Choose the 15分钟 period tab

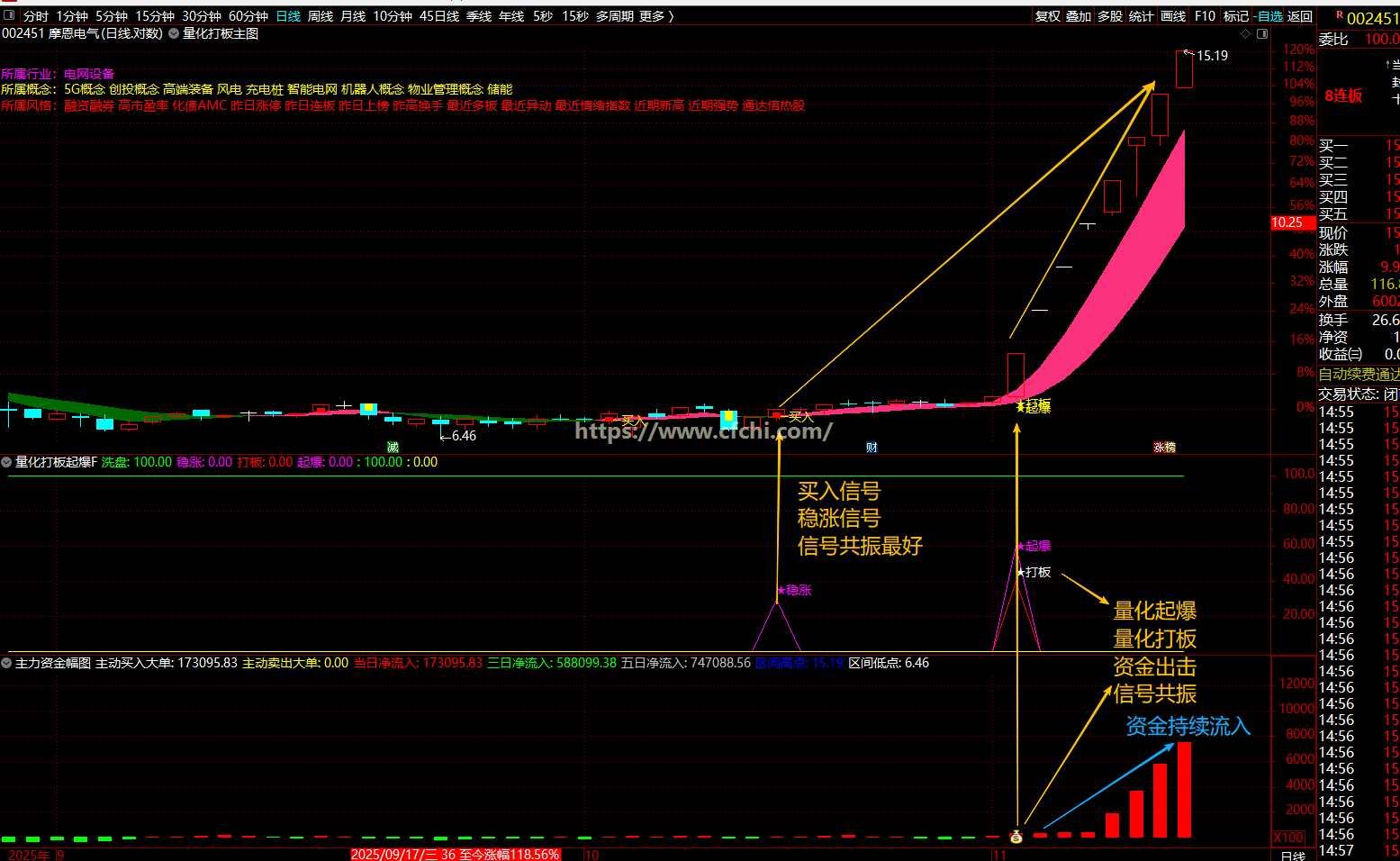(155, 16)
